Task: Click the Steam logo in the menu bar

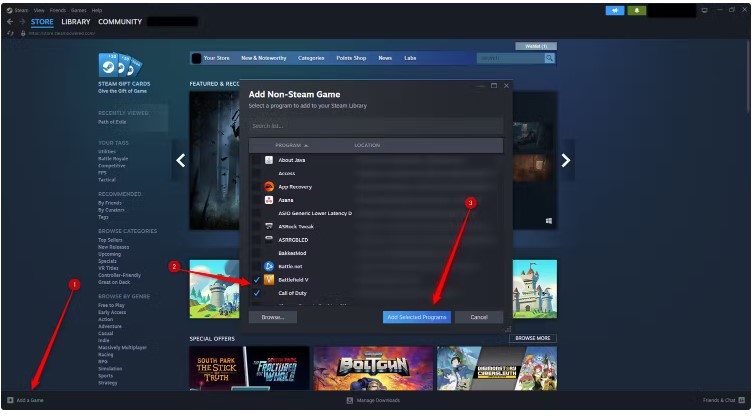Action: [10, 10]
